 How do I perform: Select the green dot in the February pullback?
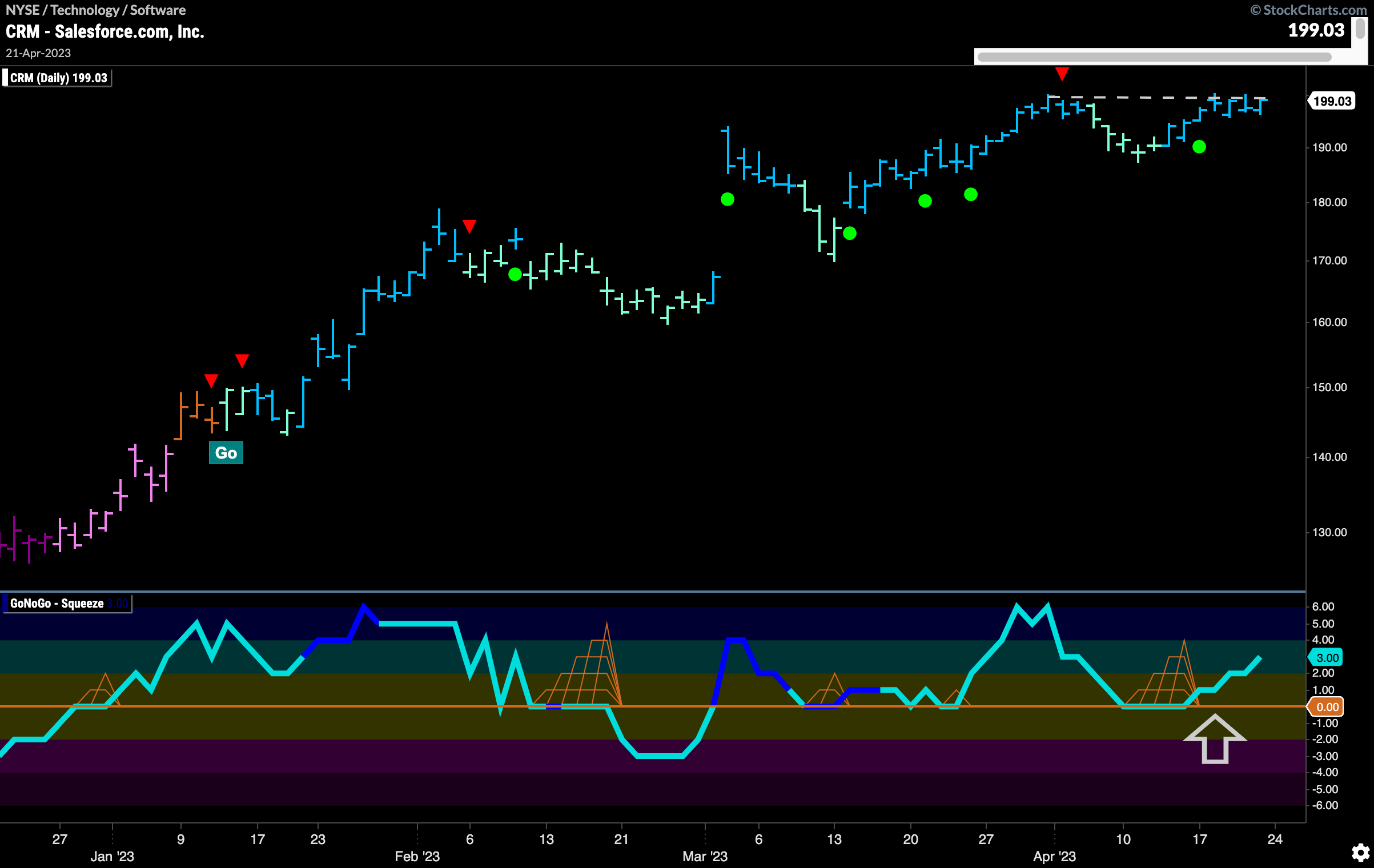(x=515, y=274)
